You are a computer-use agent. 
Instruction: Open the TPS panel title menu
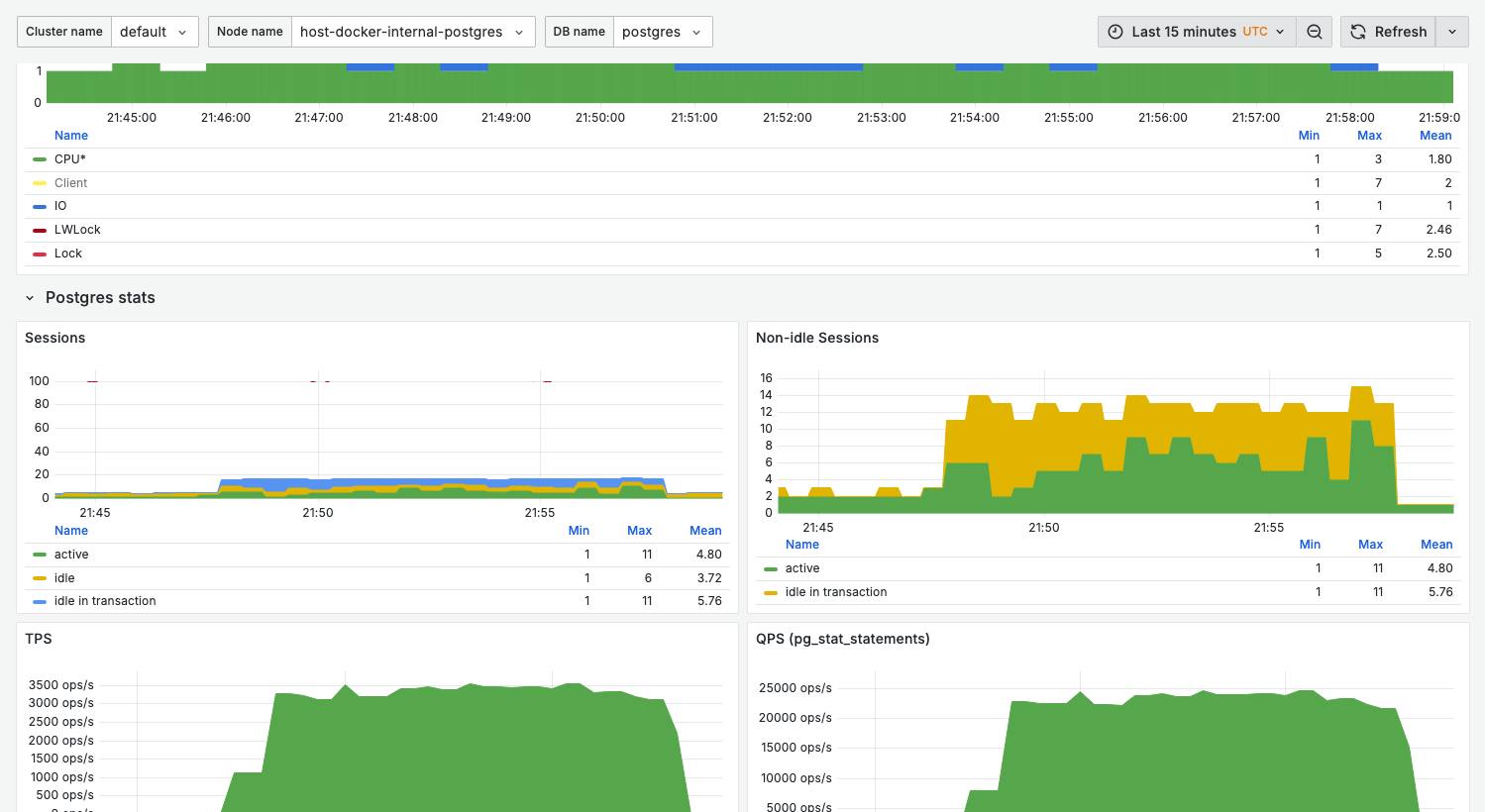tap(39, 639)
